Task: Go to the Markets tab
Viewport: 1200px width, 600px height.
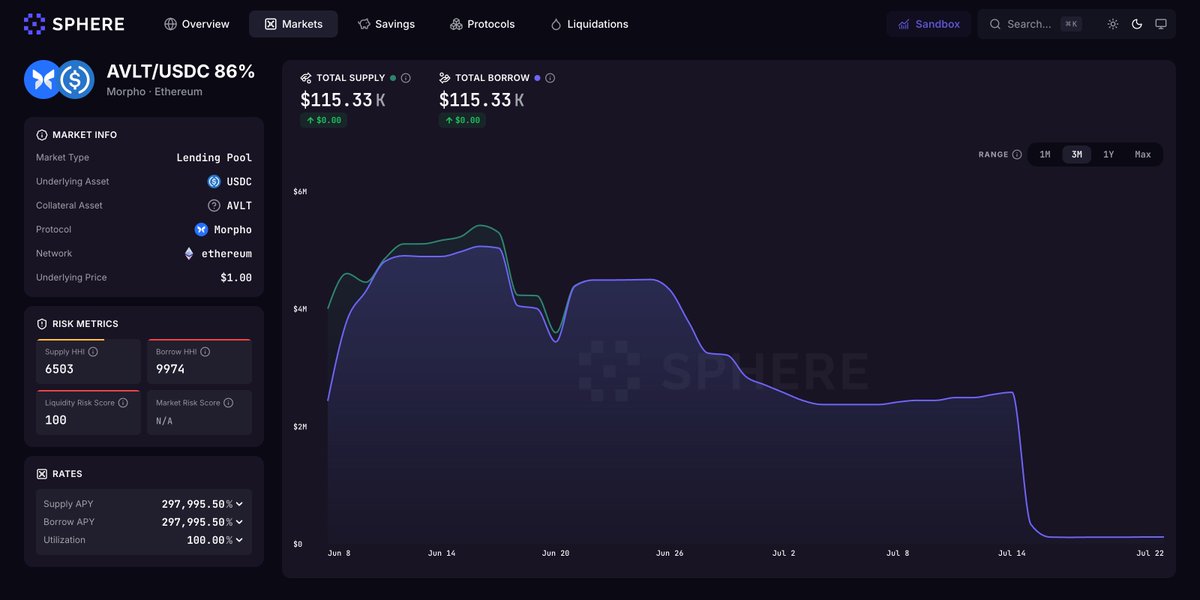Action: [x=293, y=24]
